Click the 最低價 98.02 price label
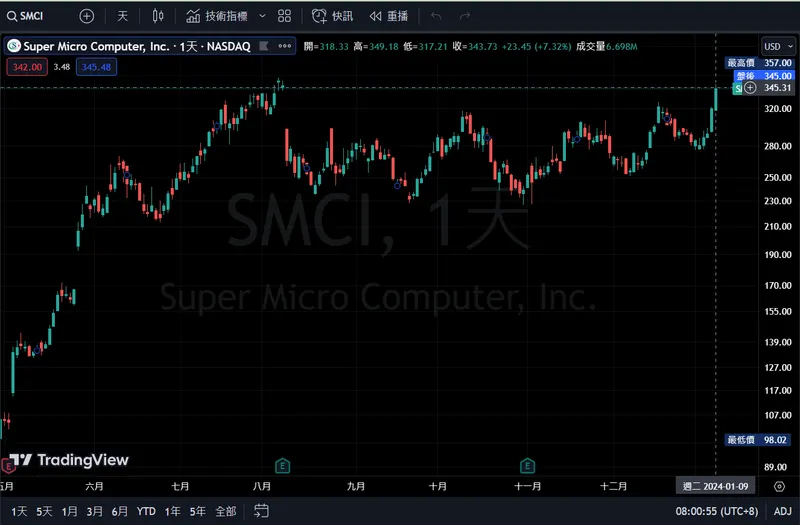Image resolution: width=800 pixels, height=525 pixels. click(x=758, y=440)
